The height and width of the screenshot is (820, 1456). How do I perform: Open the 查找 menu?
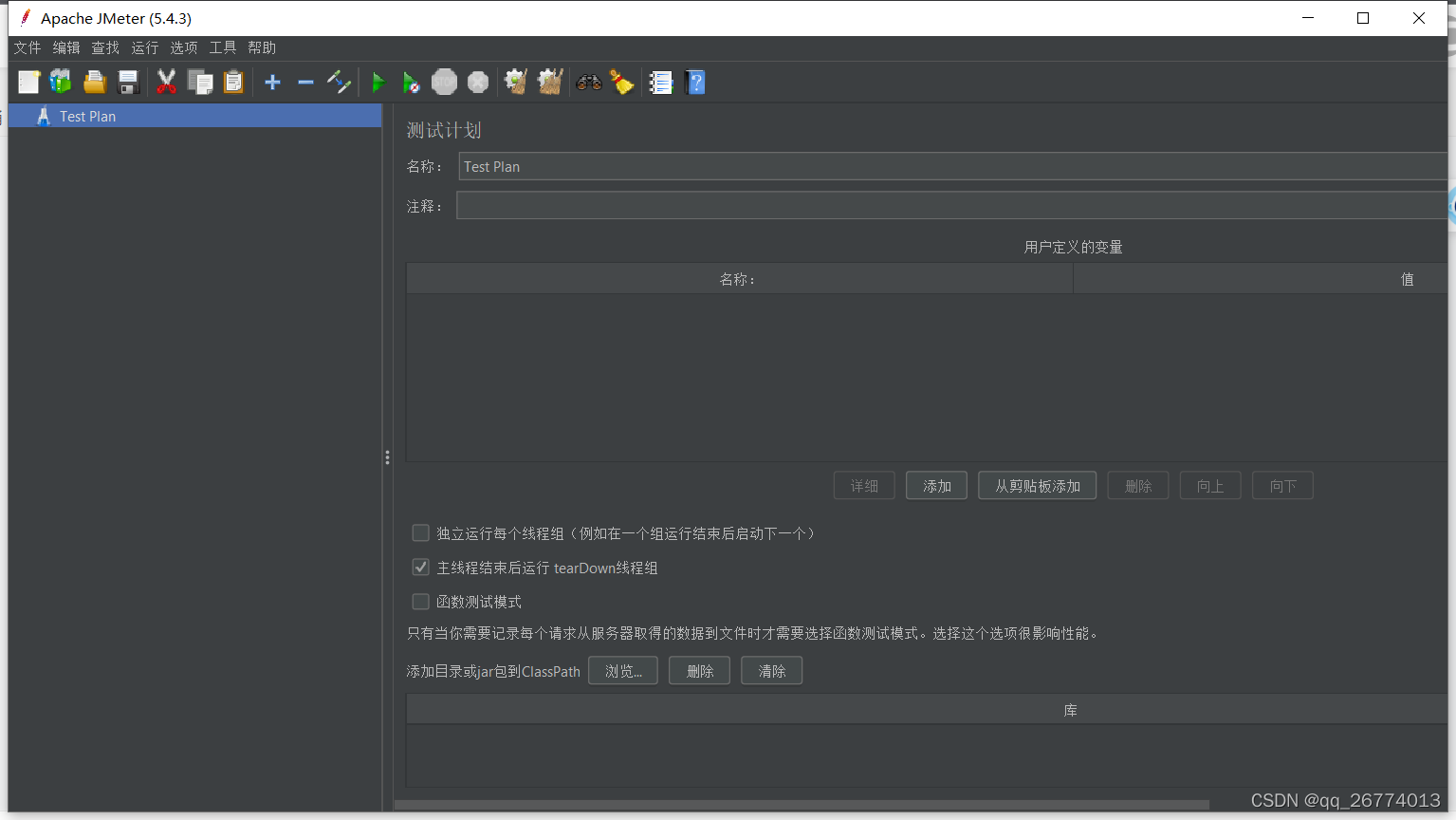[x=105, y=47]
